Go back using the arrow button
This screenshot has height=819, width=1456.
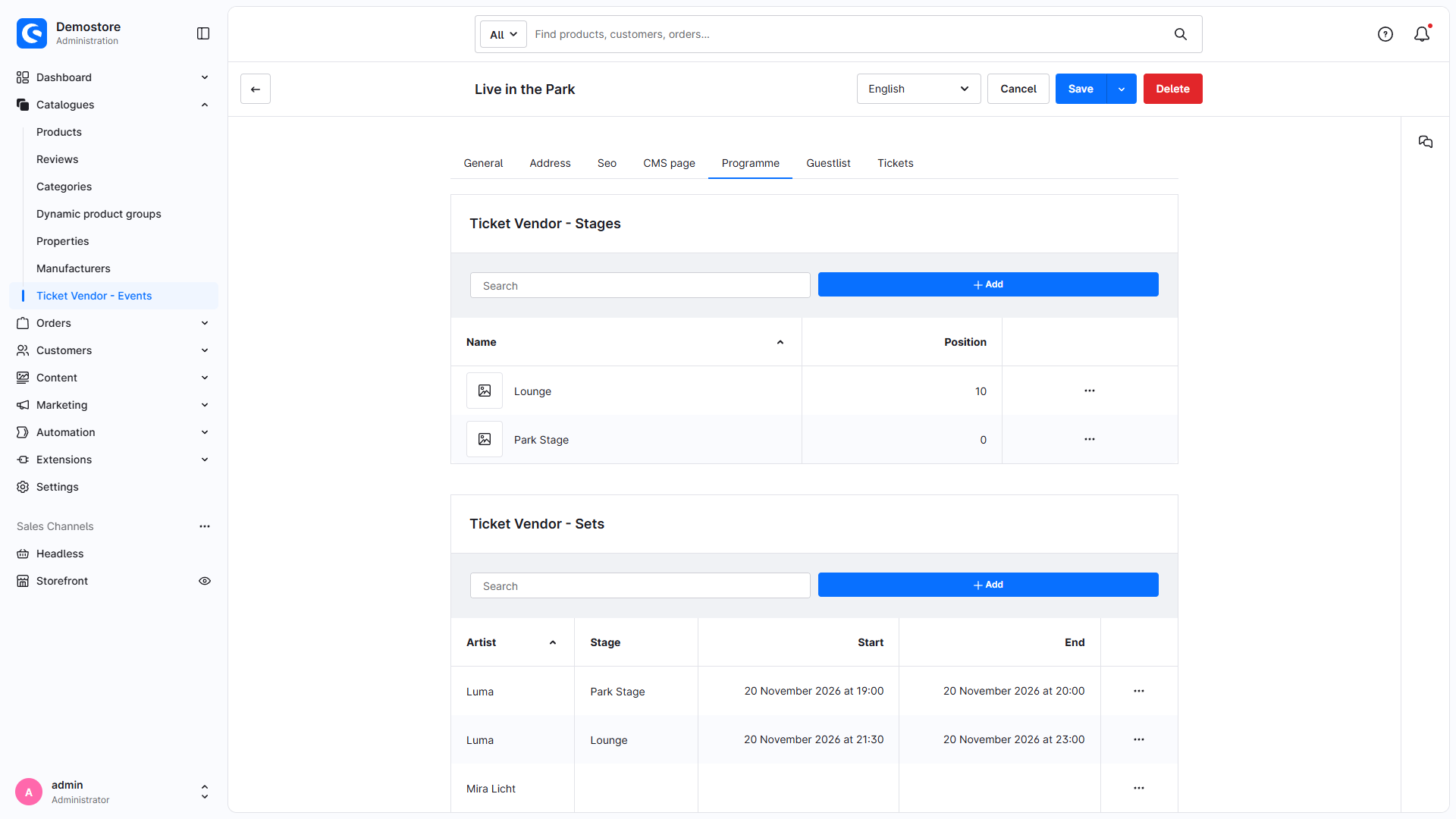tap(256, 89)
